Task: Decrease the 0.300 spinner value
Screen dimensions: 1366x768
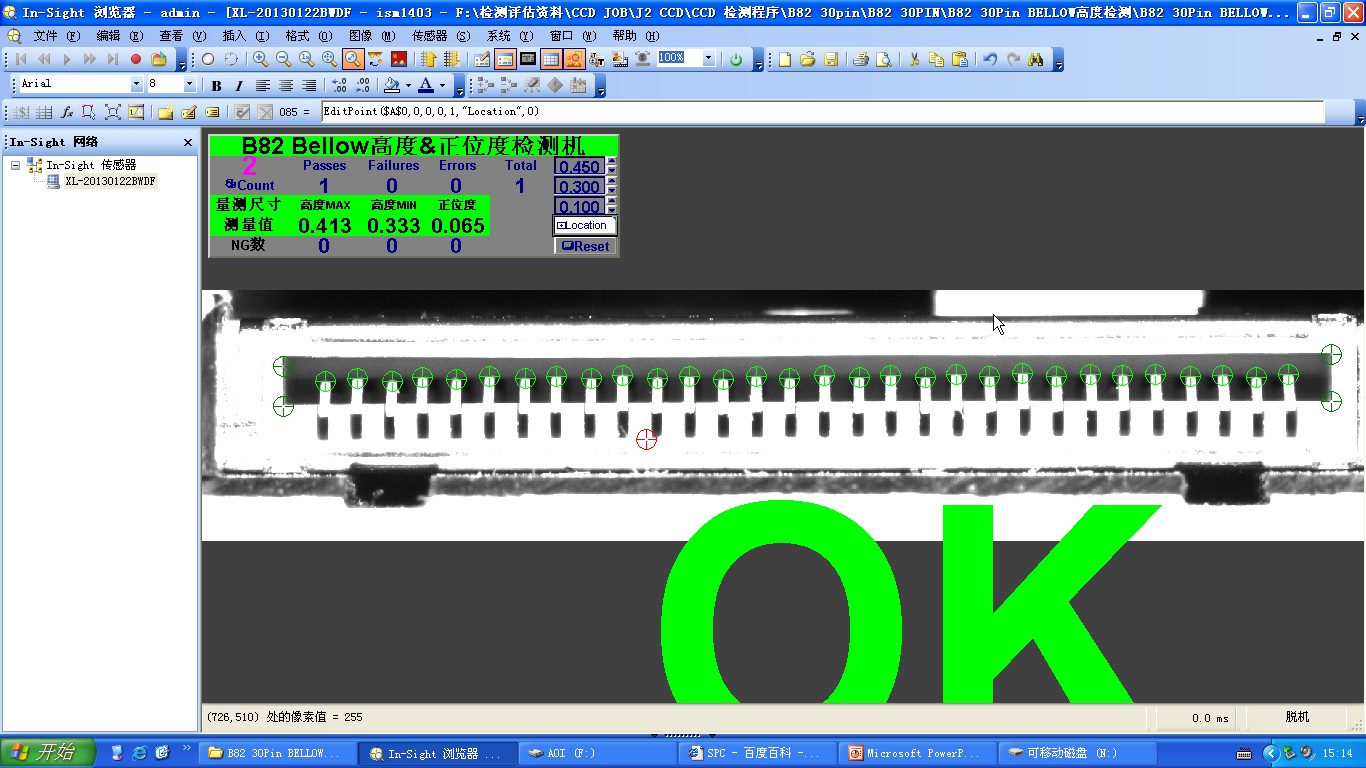Action: point(612,191)
